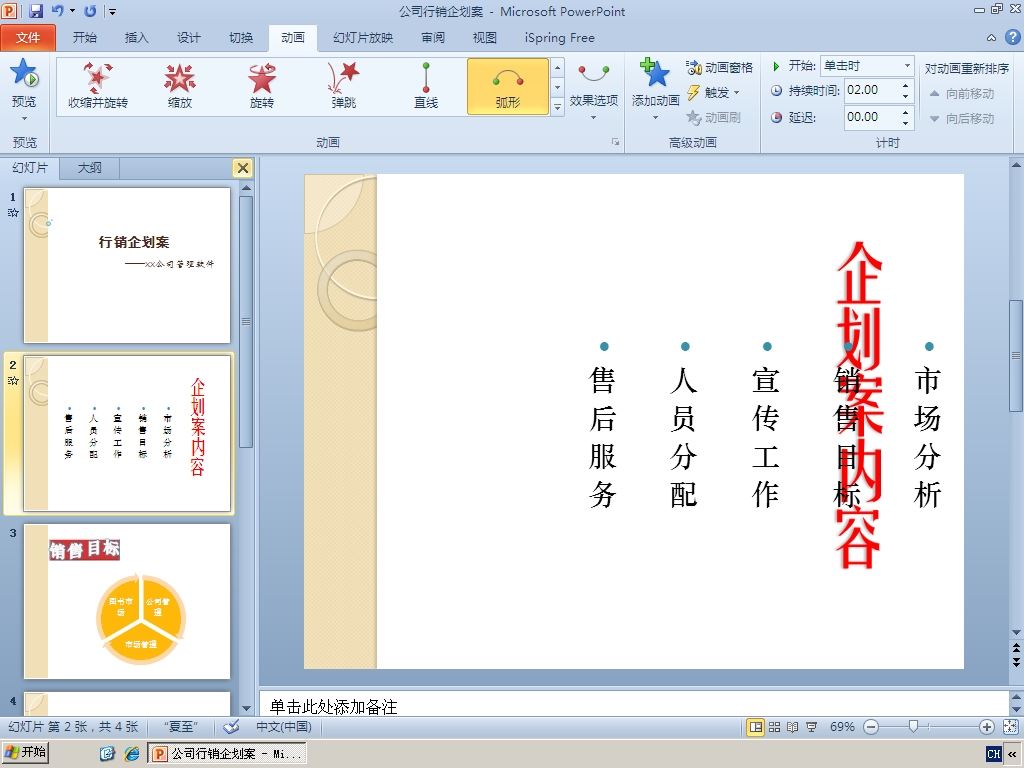Click 向前移动 move earlier

961,94
